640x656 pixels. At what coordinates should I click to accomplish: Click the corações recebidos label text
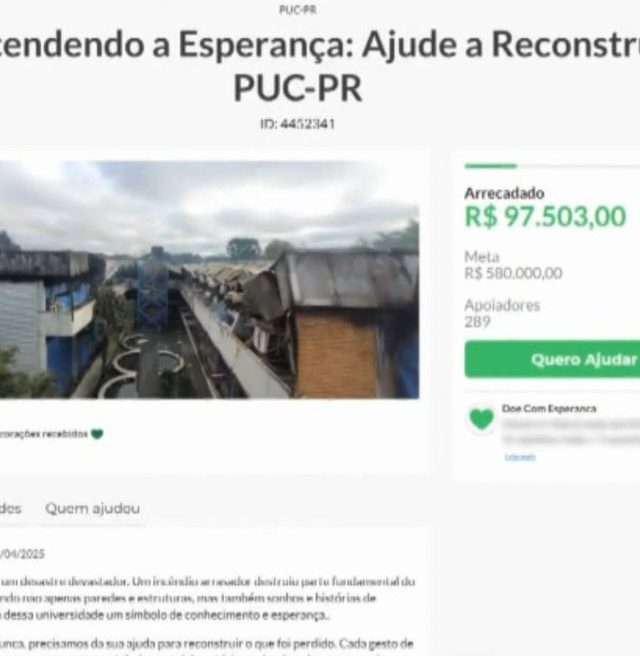pyautogui.click(x=44, y=434)
